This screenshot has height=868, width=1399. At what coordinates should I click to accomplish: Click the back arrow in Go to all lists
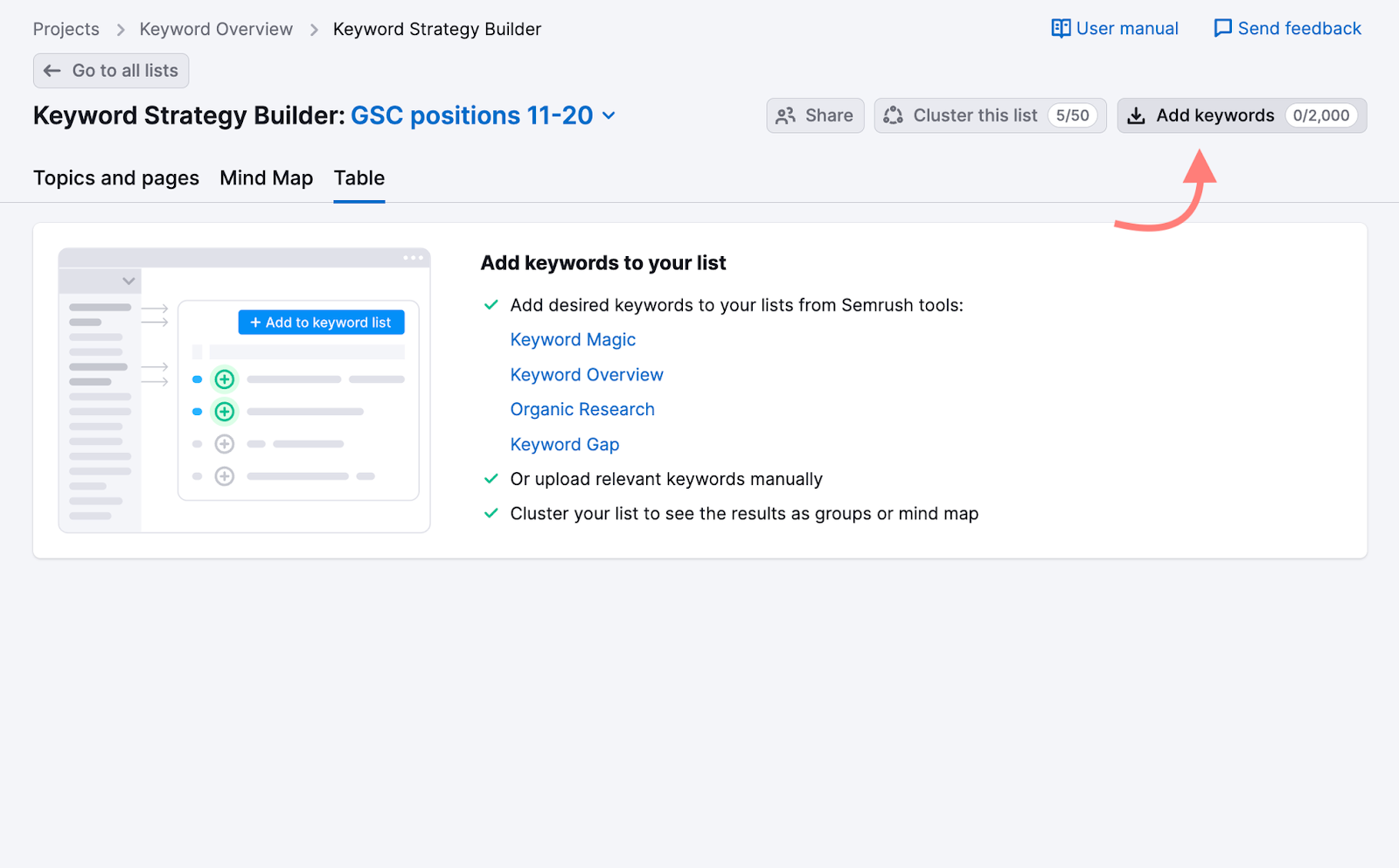point(52,71)
